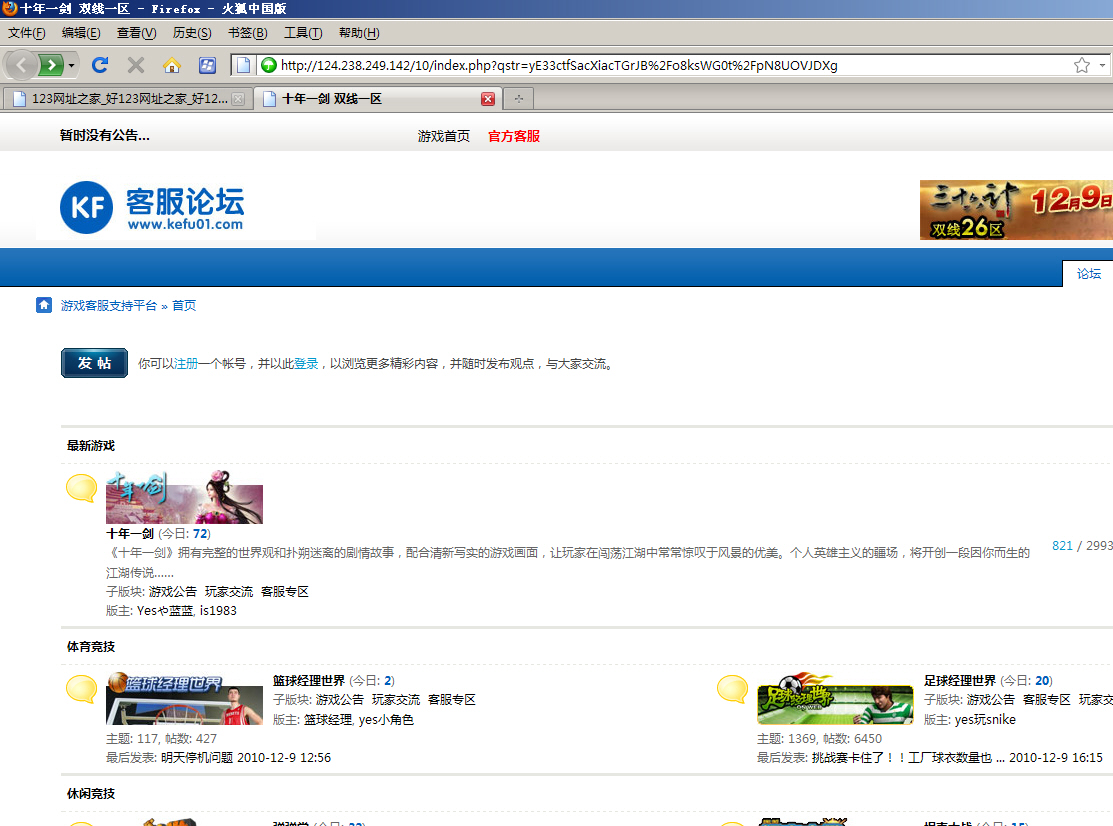The image size is (1113, 826).
Task: Bookmark this page with the star icon
Action: [1081, 65]
